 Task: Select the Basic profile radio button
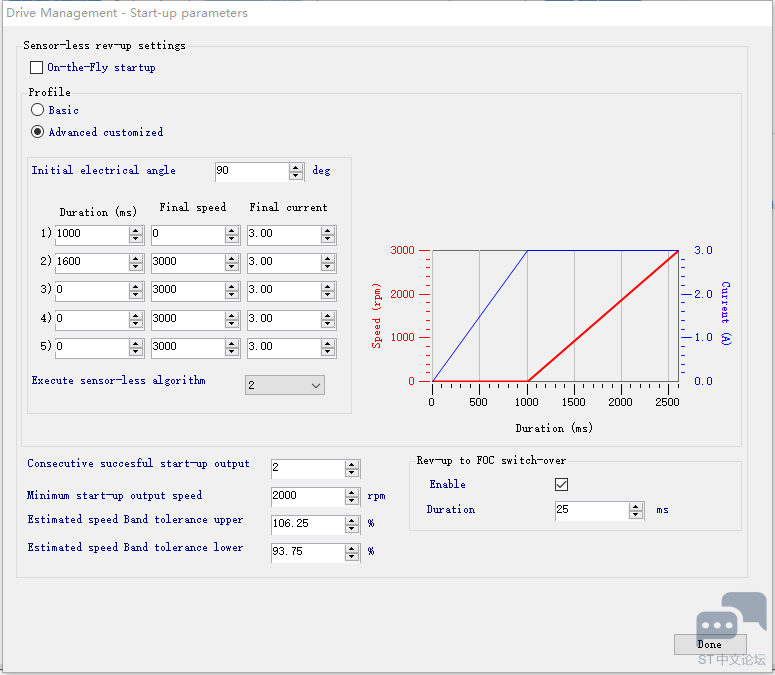pyautogui.click(x=38, y=110)
